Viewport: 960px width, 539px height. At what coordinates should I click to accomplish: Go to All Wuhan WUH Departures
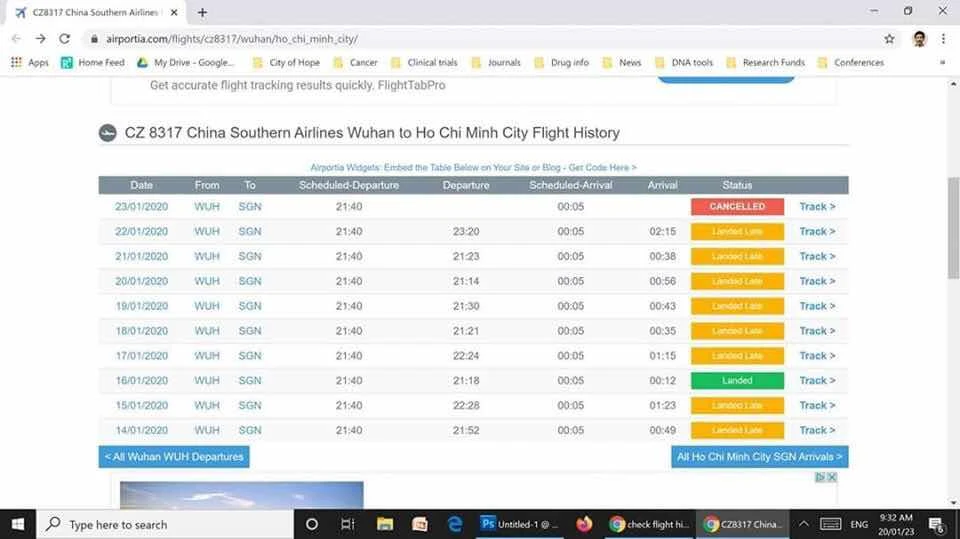(x=174, y=456)
